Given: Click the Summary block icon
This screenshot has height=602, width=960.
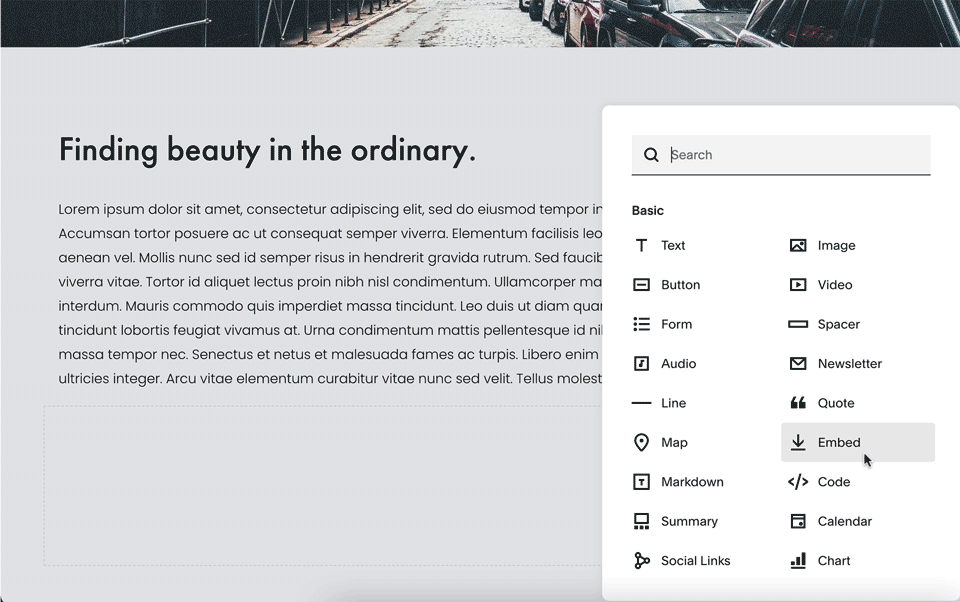Looking at the screenshot, I should point(641,521).
